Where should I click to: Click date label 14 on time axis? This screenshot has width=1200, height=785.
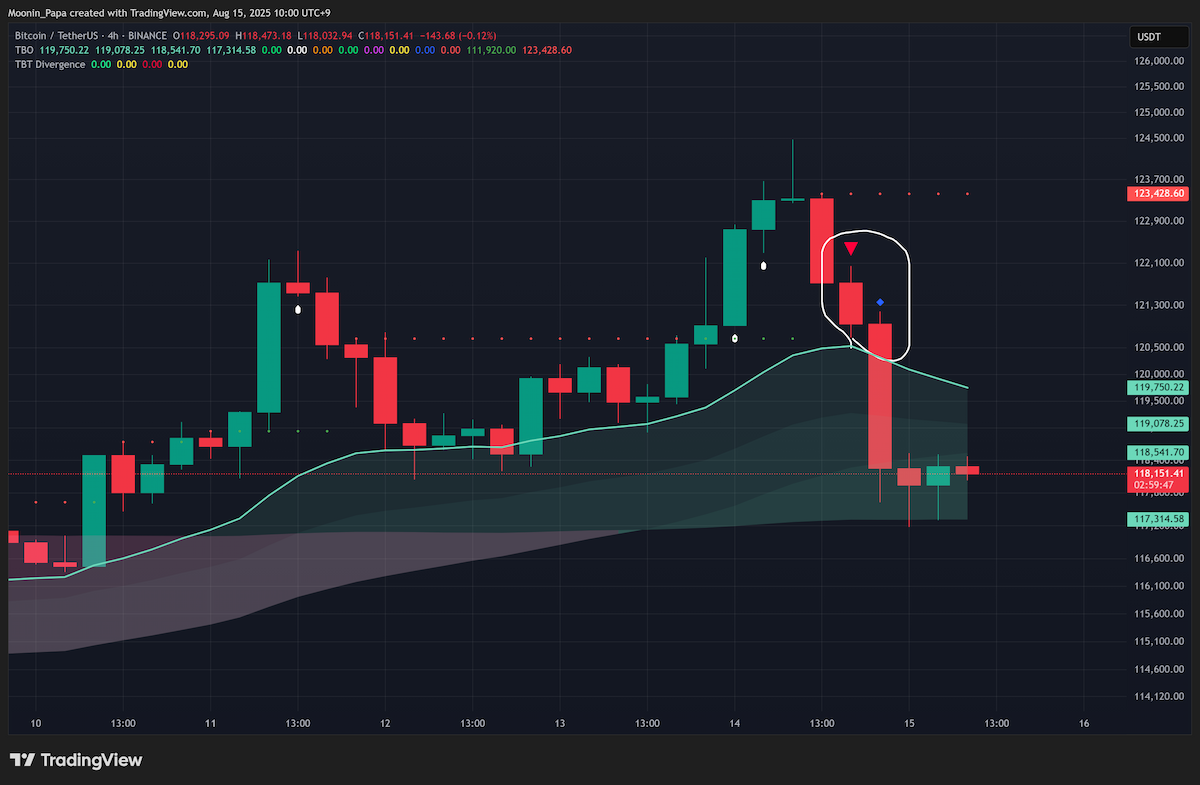[x=734, y=723]
